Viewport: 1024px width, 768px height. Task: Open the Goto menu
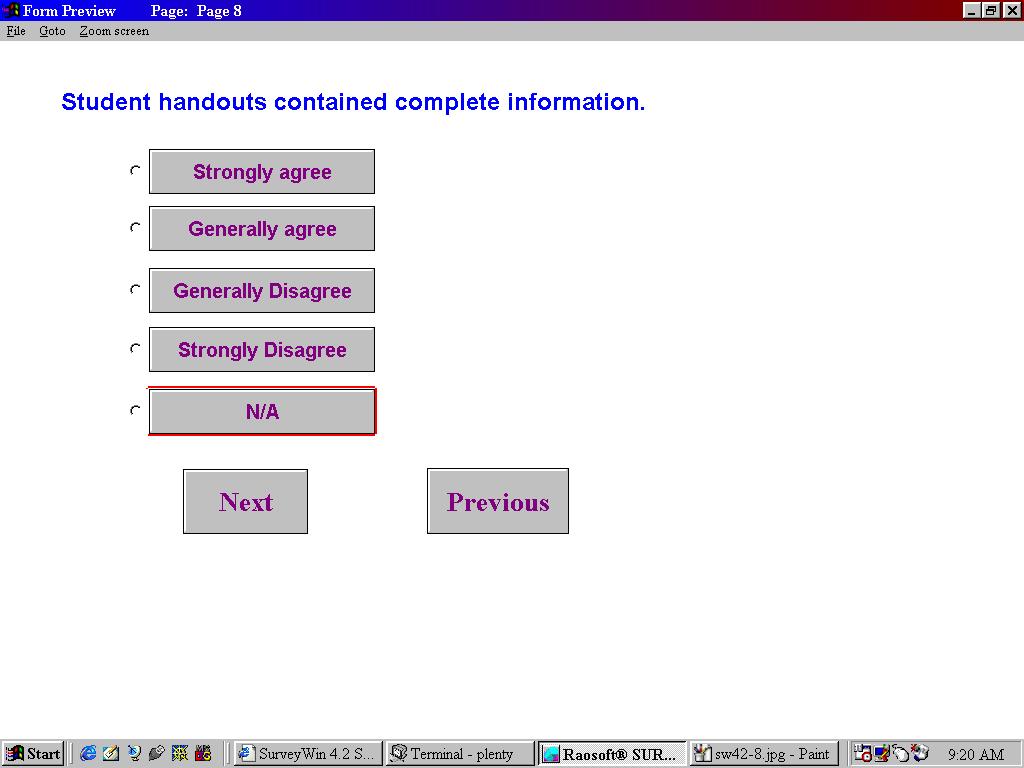(52, 31)
